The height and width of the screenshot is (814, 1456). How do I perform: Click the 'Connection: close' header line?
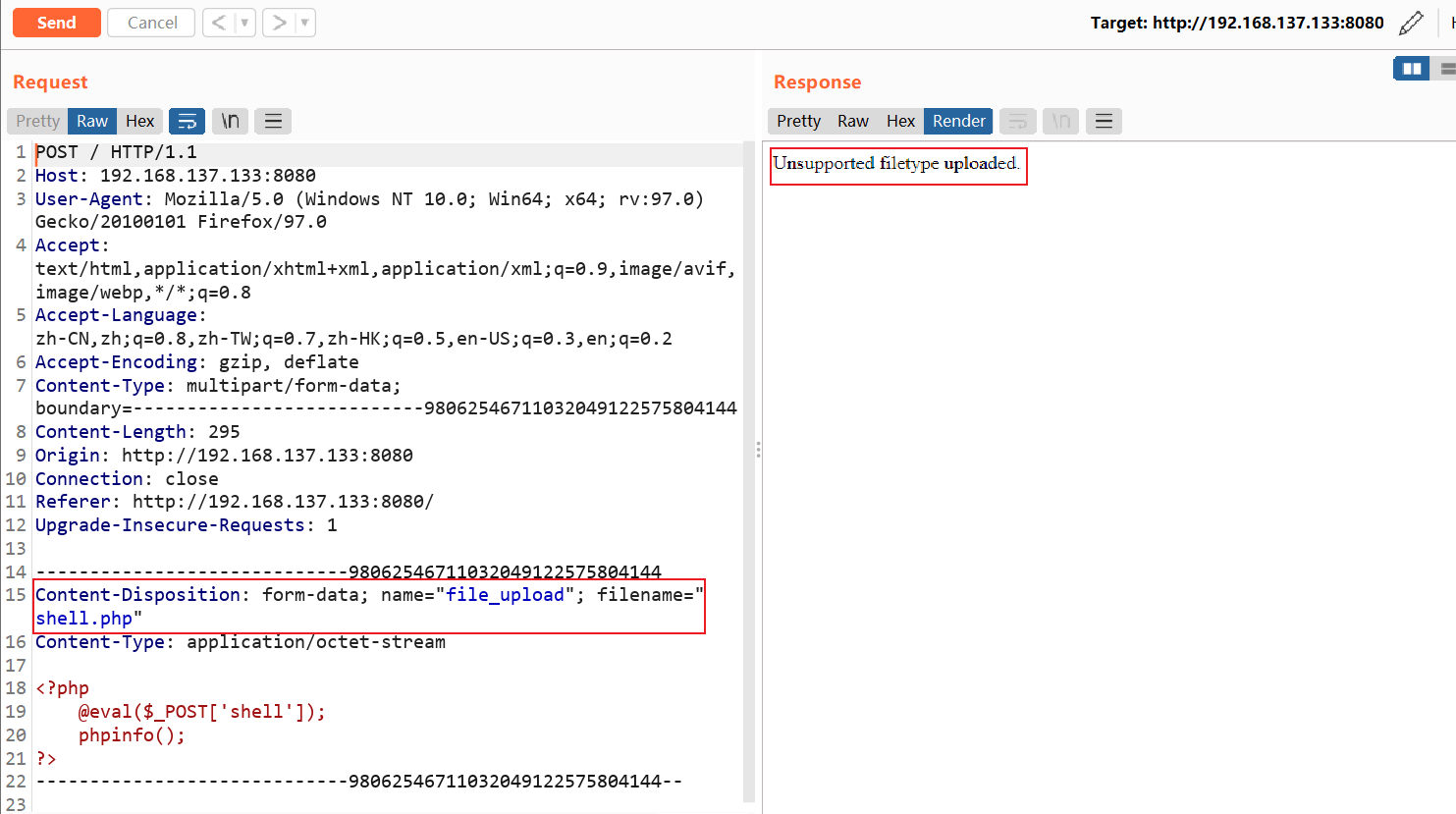(127, 479)
